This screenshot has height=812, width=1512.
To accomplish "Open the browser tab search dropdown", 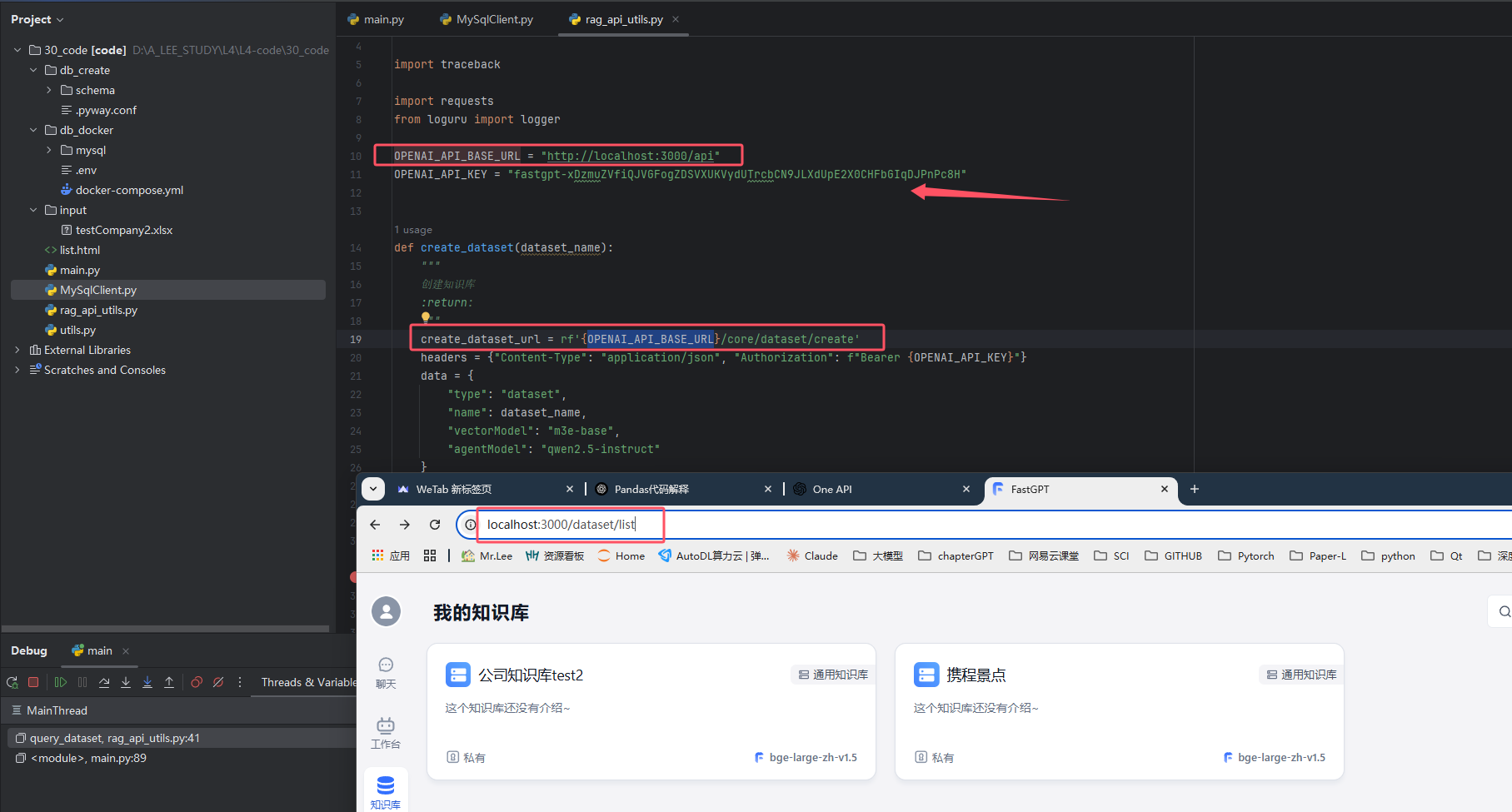I will click(373, 489).
